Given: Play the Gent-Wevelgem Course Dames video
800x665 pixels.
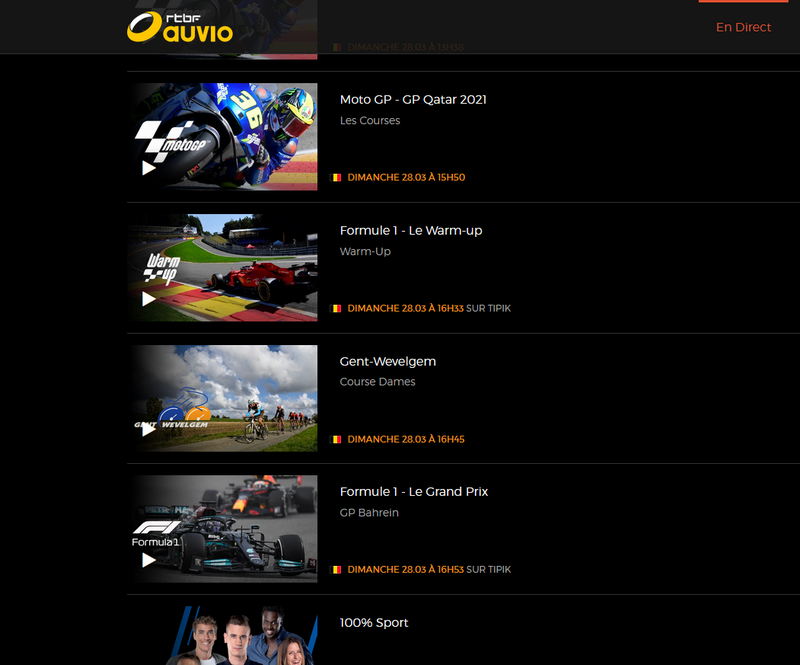Looking at the screenshot, I should pyautogui.click(x=148, y=429).
